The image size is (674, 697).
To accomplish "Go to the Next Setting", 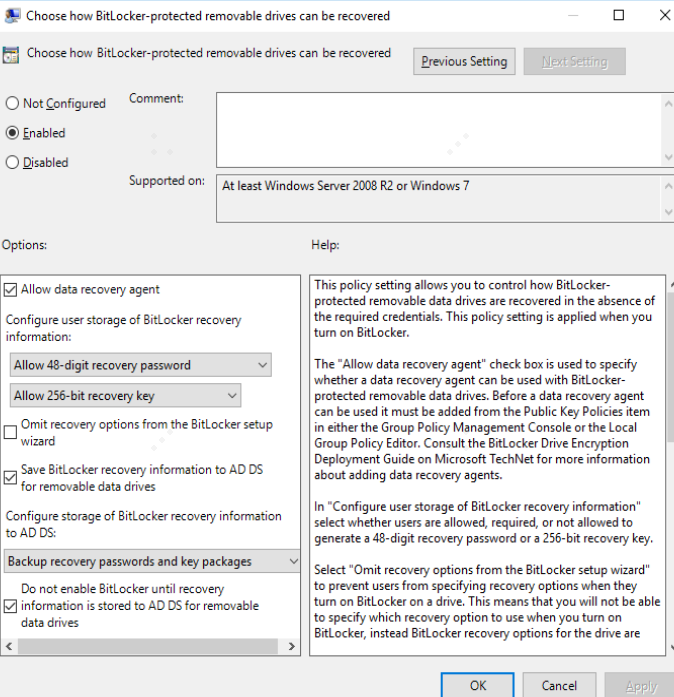I will pos(574,61).
